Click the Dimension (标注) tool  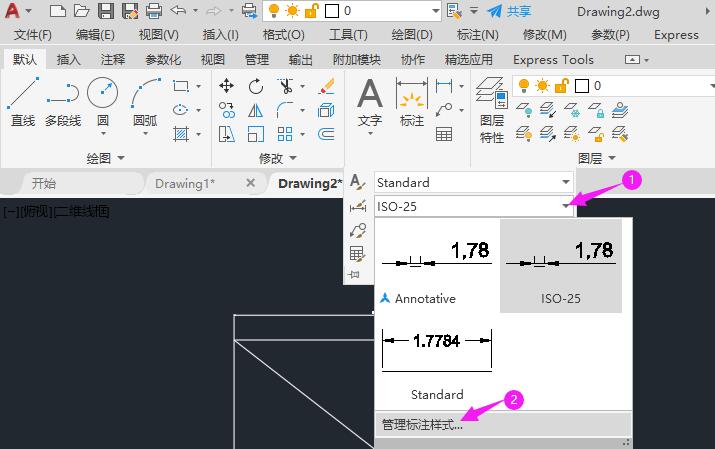click(x=412, y=101)
